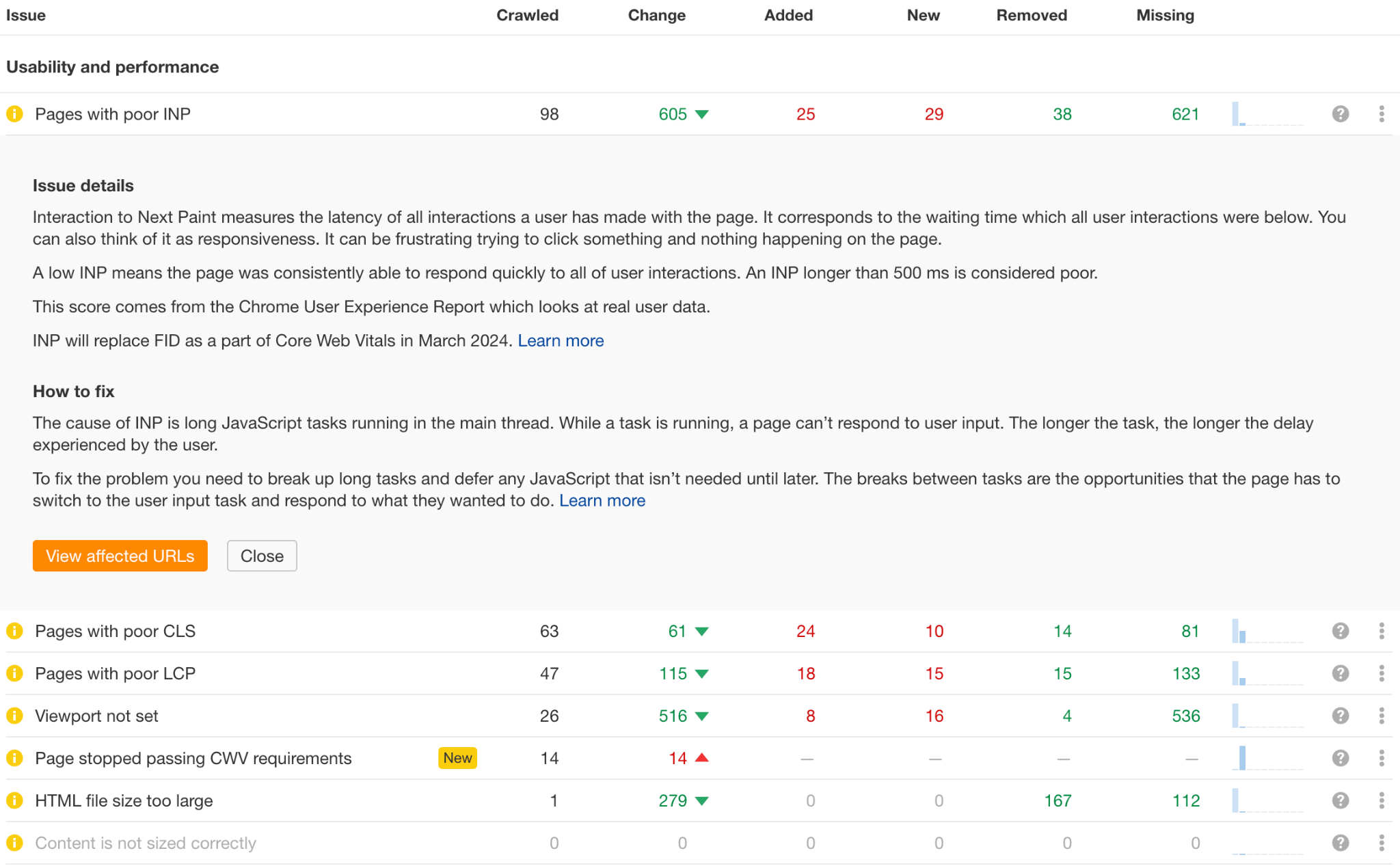Image resolution: width=1400 pixels, height=866 pixels.
Task: Open the actions menu for HTML file size too large
Action: point(1383,800)
